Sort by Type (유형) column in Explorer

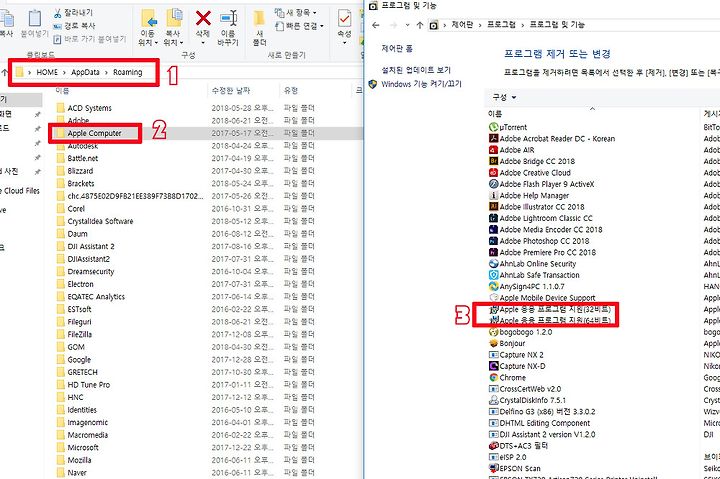291,90
